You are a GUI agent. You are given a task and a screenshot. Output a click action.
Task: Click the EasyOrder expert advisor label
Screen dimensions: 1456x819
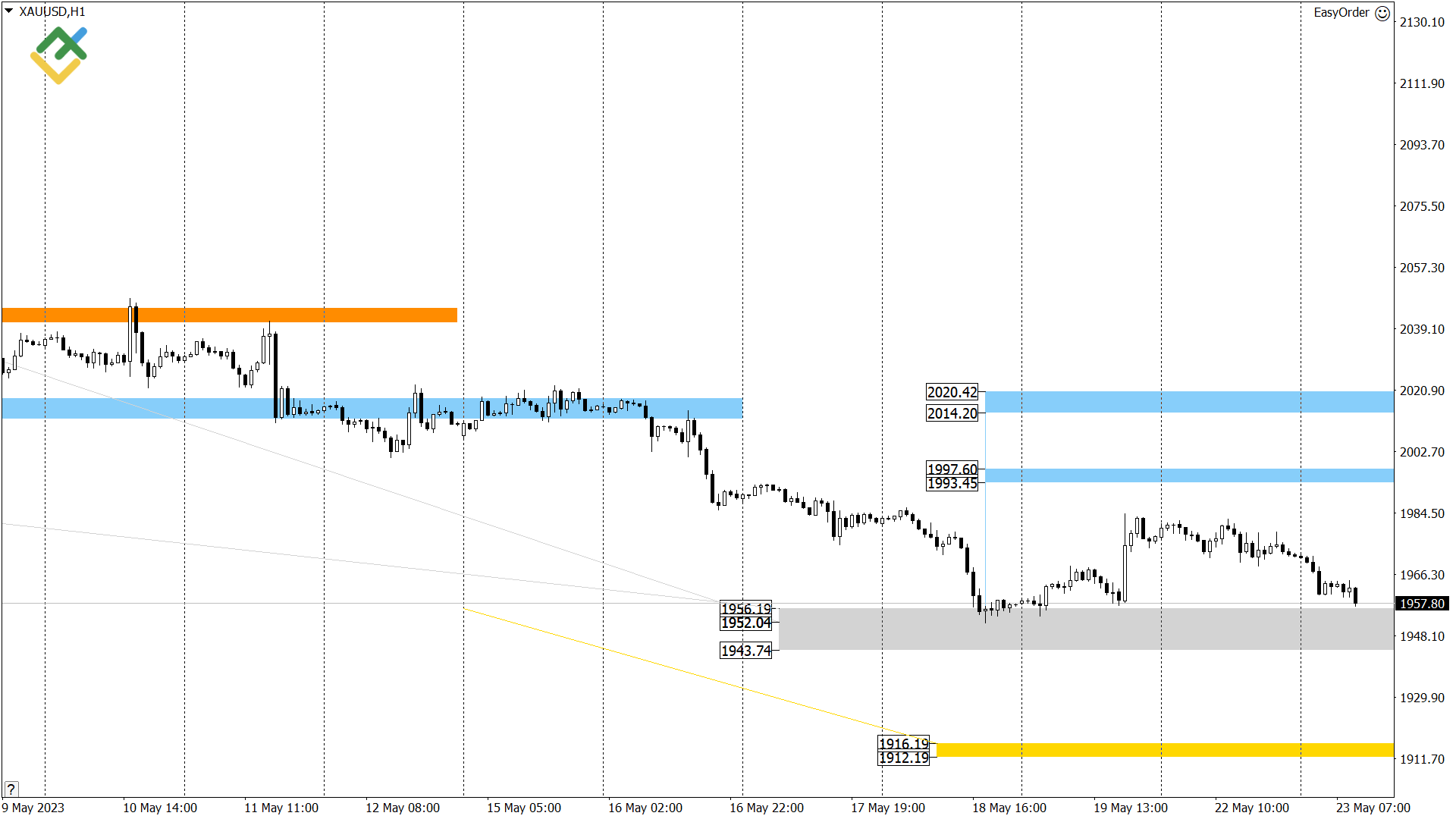pos(1341,12)
